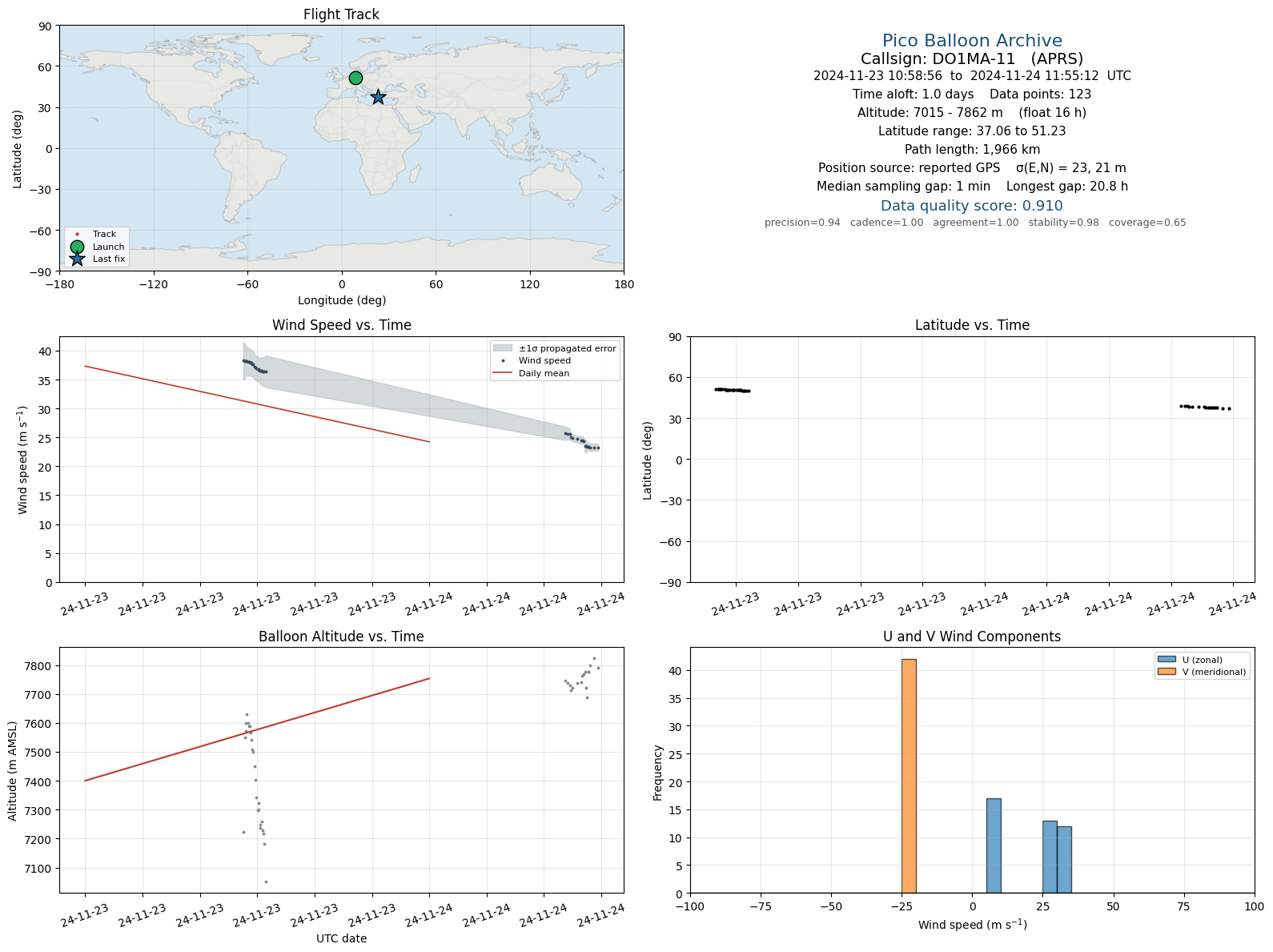Click the red Daily mean line sample in legend

(x=503, y=373)
